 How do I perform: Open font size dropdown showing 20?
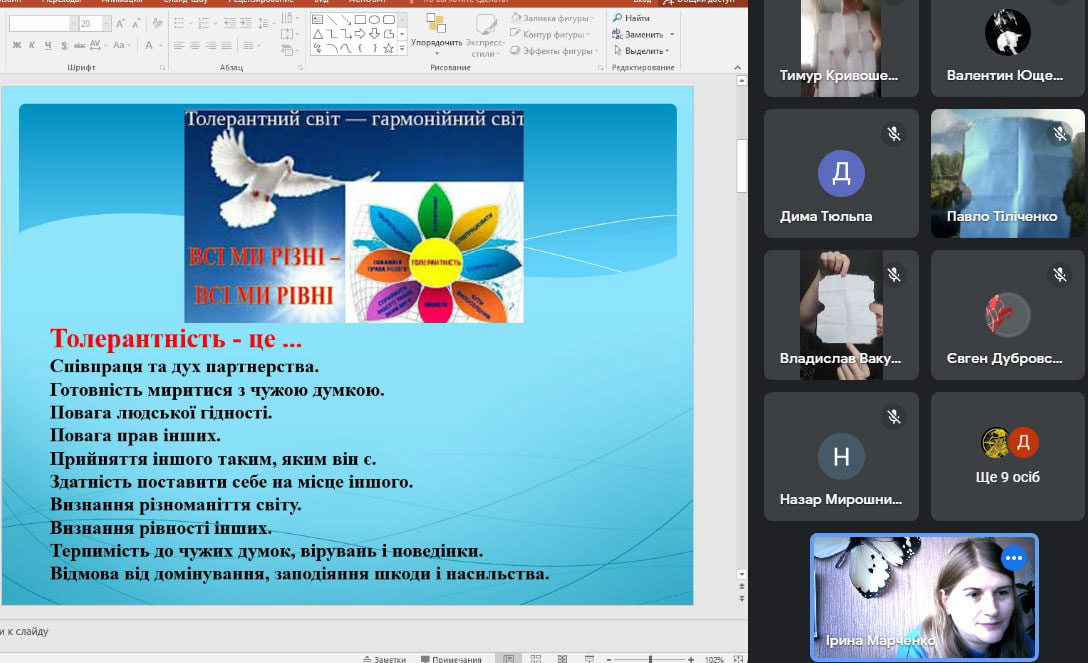pyautogui.click(x=107, y=24)
